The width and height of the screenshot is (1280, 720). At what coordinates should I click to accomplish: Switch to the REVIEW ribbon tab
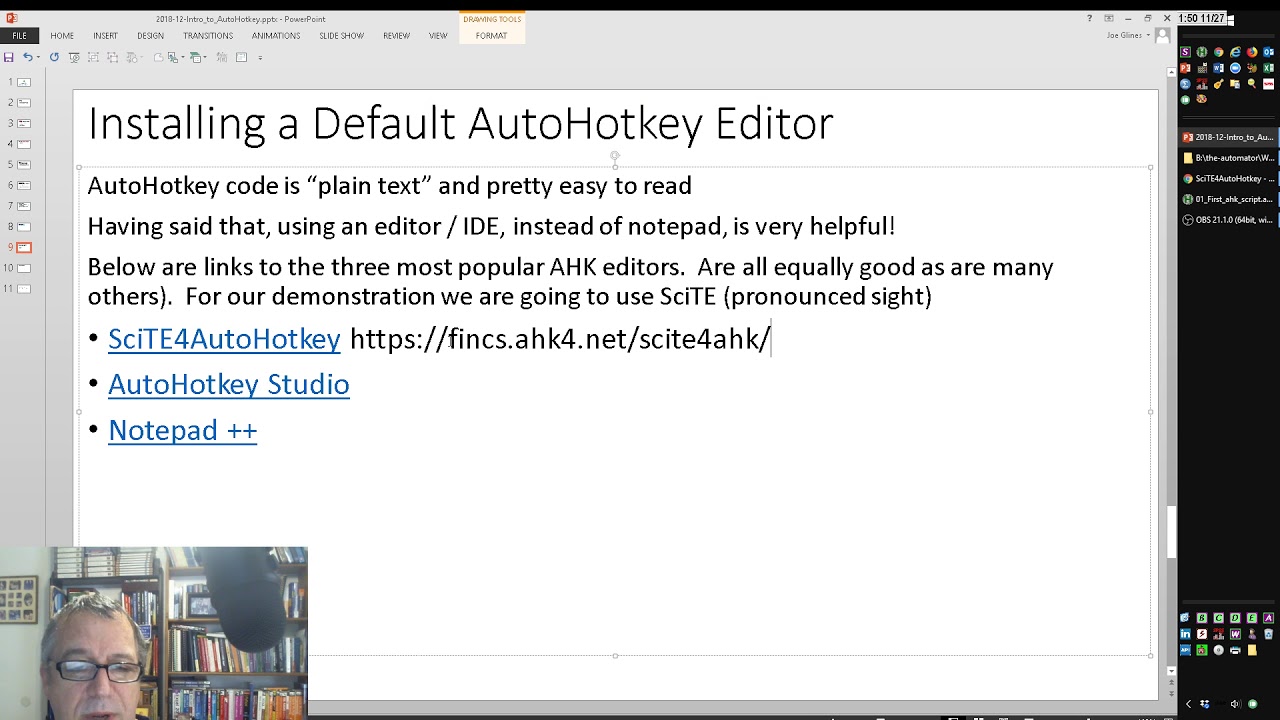[396, 35]
